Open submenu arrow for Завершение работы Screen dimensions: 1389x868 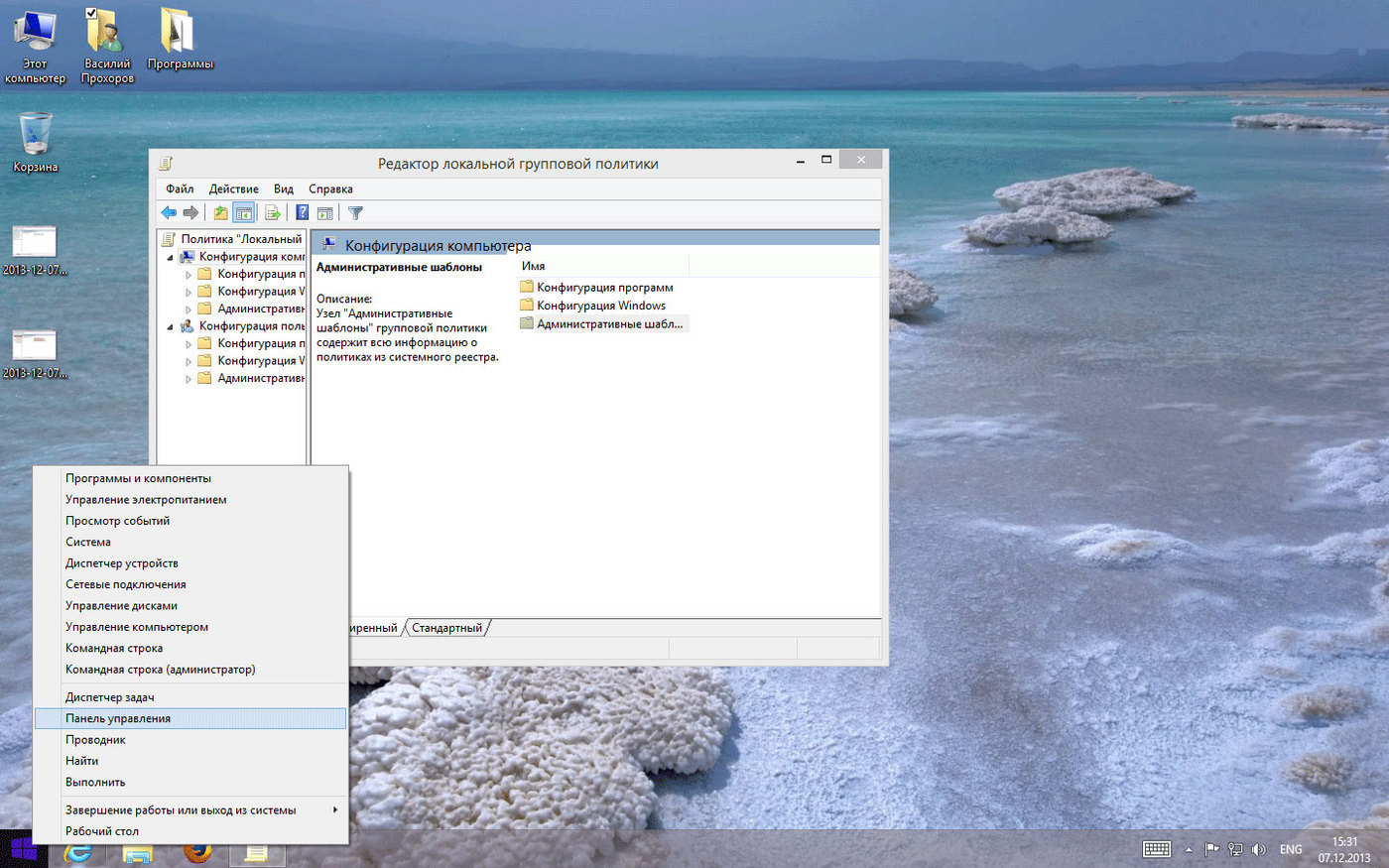pos(335,810)
